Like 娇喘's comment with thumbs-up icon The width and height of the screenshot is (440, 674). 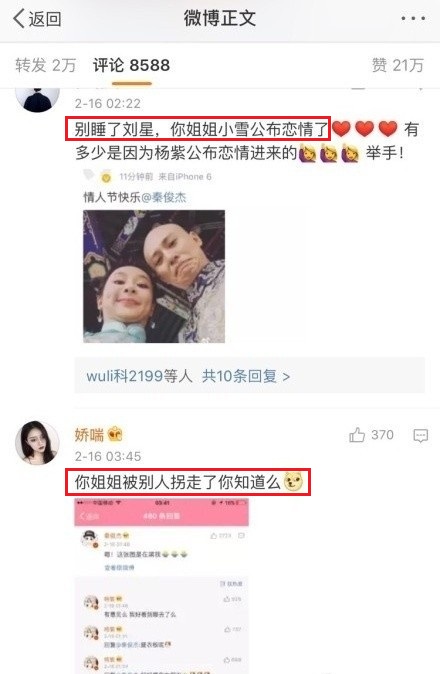[357, 435]
